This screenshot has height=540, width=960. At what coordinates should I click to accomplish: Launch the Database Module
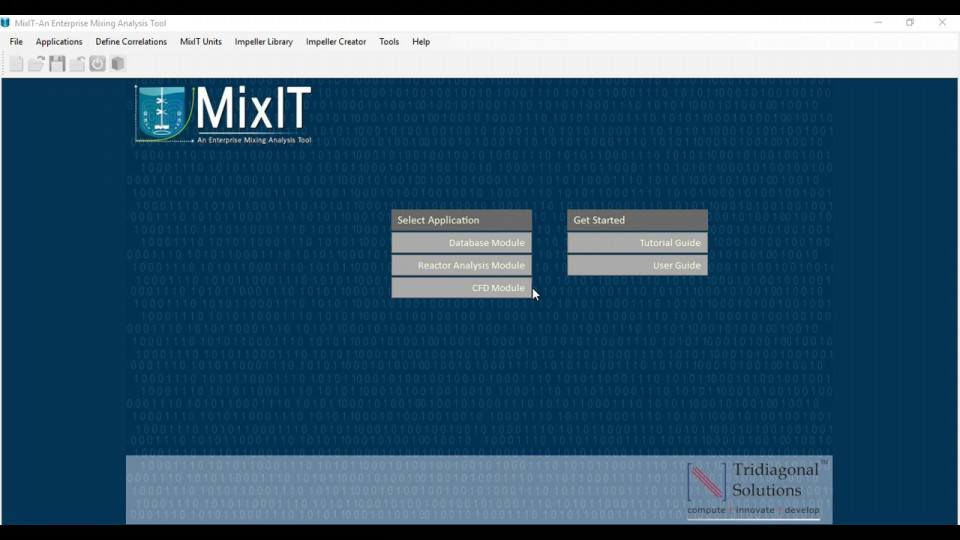(x=462, y=243)
